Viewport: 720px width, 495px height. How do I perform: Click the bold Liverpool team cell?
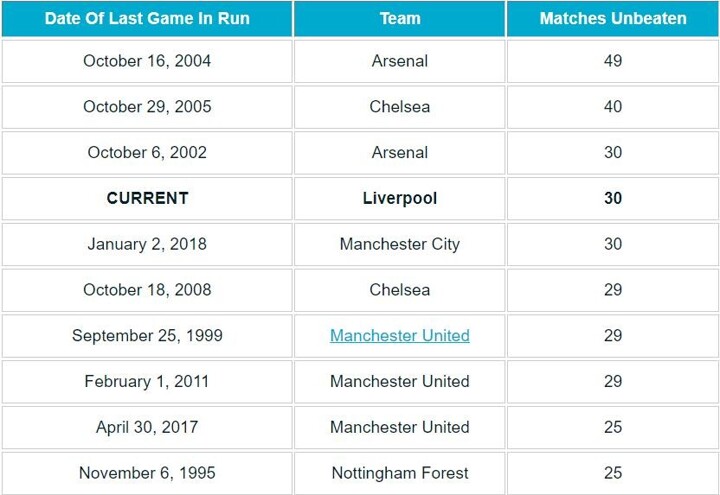399,199
